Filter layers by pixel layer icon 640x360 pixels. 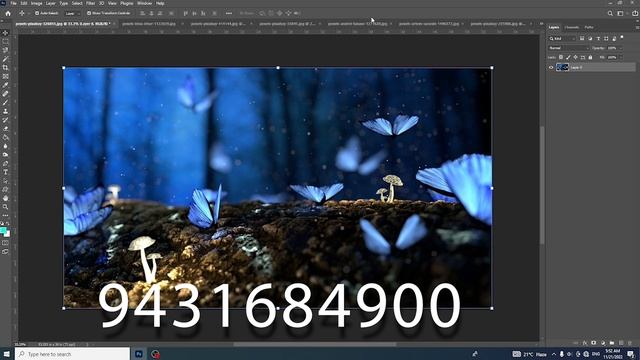[x=582, y=38]
